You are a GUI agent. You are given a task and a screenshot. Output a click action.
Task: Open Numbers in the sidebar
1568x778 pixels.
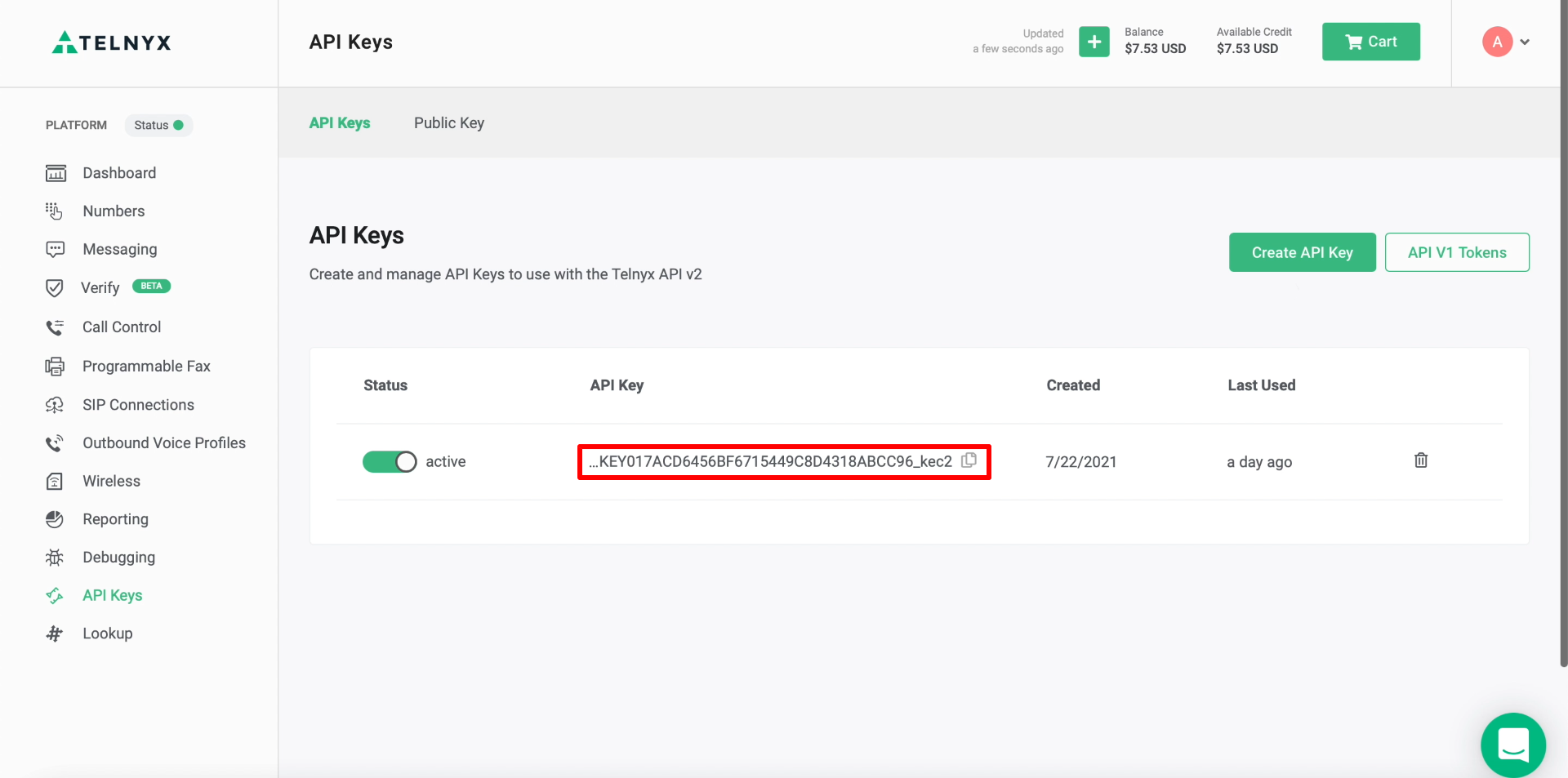114,211
